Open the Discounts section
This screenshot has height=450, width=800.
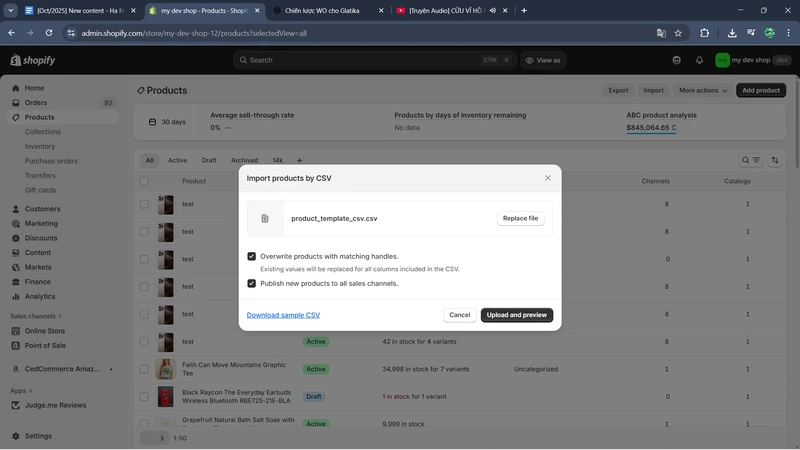point(41,238)
